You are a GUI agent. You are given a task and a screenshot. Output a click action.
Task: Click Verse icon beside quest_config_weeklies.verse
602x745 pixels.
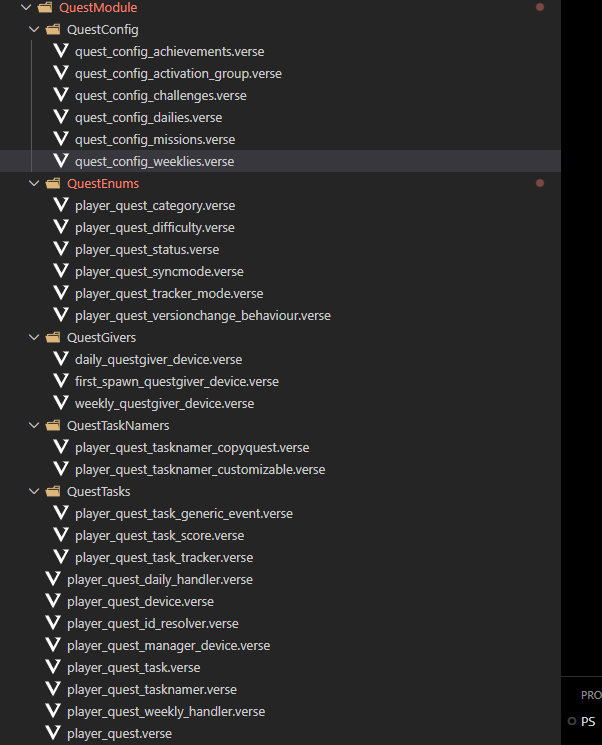61,160
